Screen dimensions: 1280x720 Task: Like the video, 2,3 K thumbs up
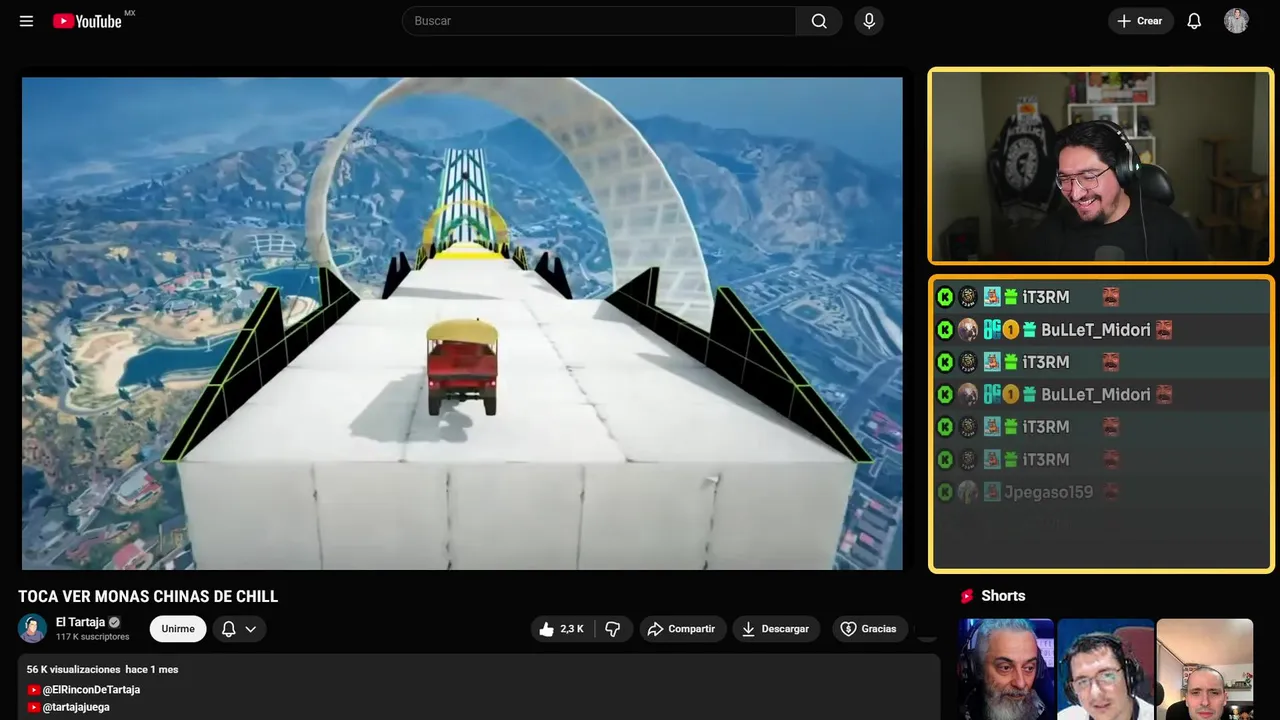[561, 629]
